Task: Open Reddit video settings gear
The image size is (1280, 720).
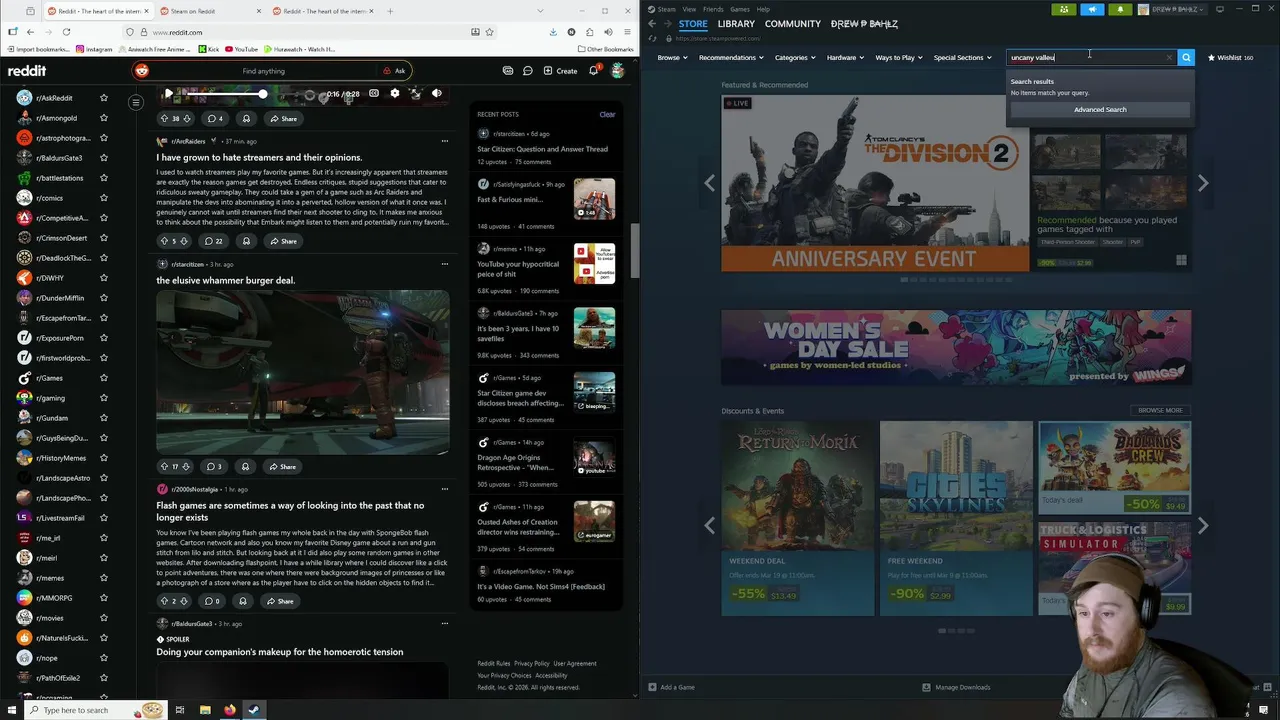Action: coord(394,93)
